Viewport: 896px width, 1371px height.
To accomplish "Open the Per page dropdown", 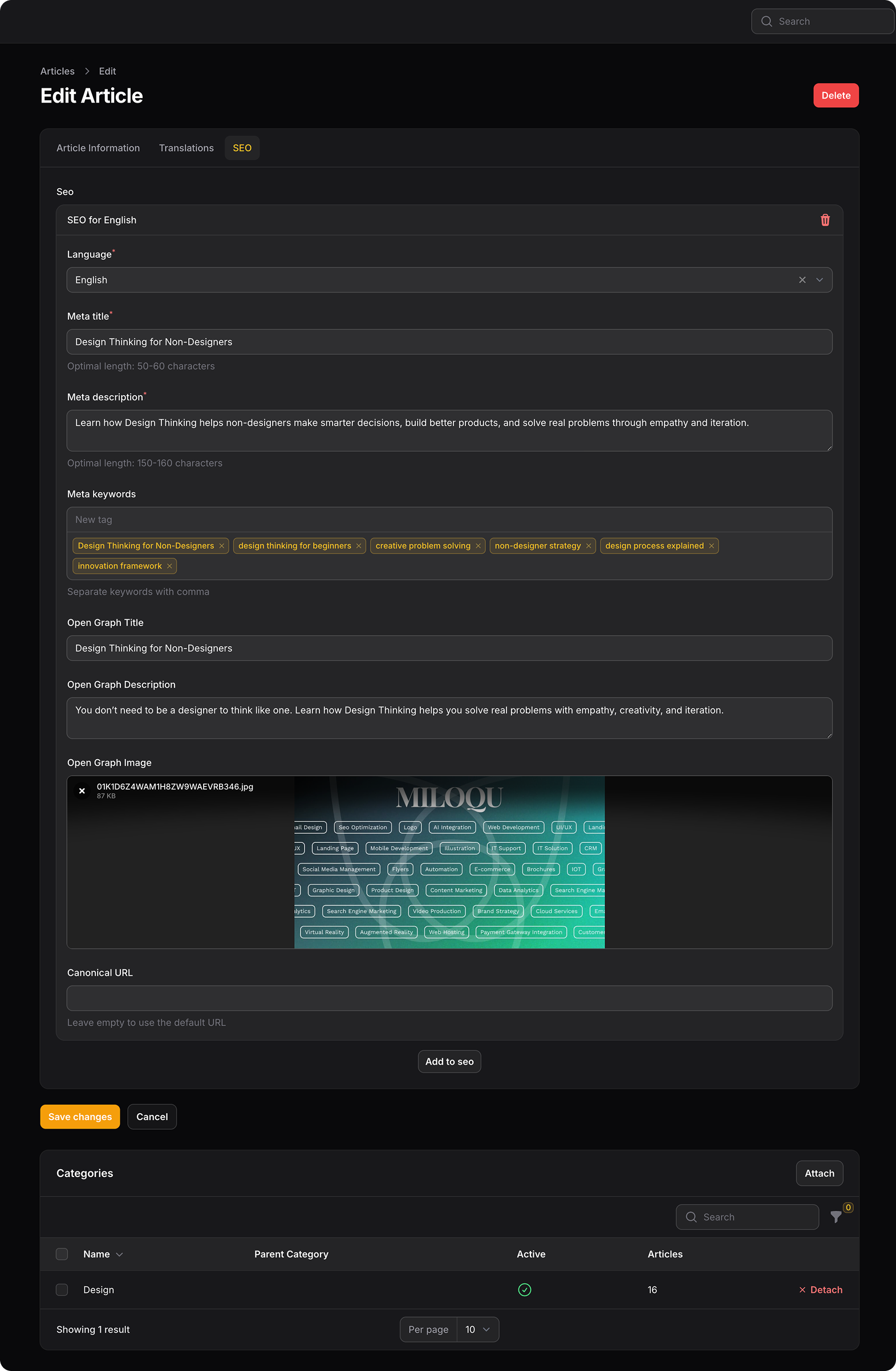I will 478,1329.
